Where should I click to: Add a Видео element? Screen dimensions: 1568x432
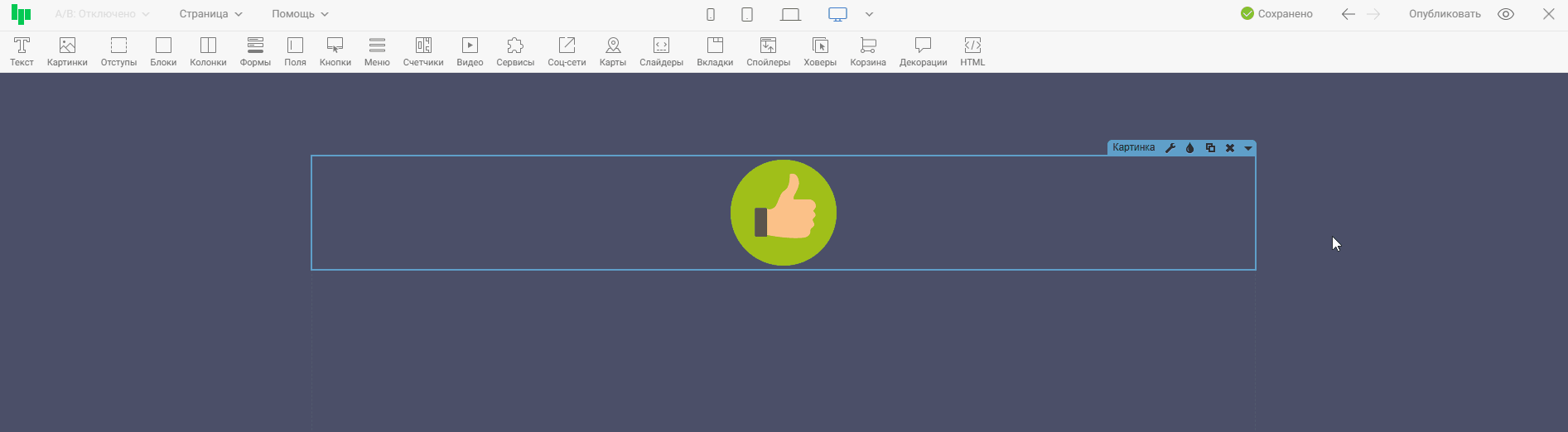pyautogui.click(x=470, y=51)
